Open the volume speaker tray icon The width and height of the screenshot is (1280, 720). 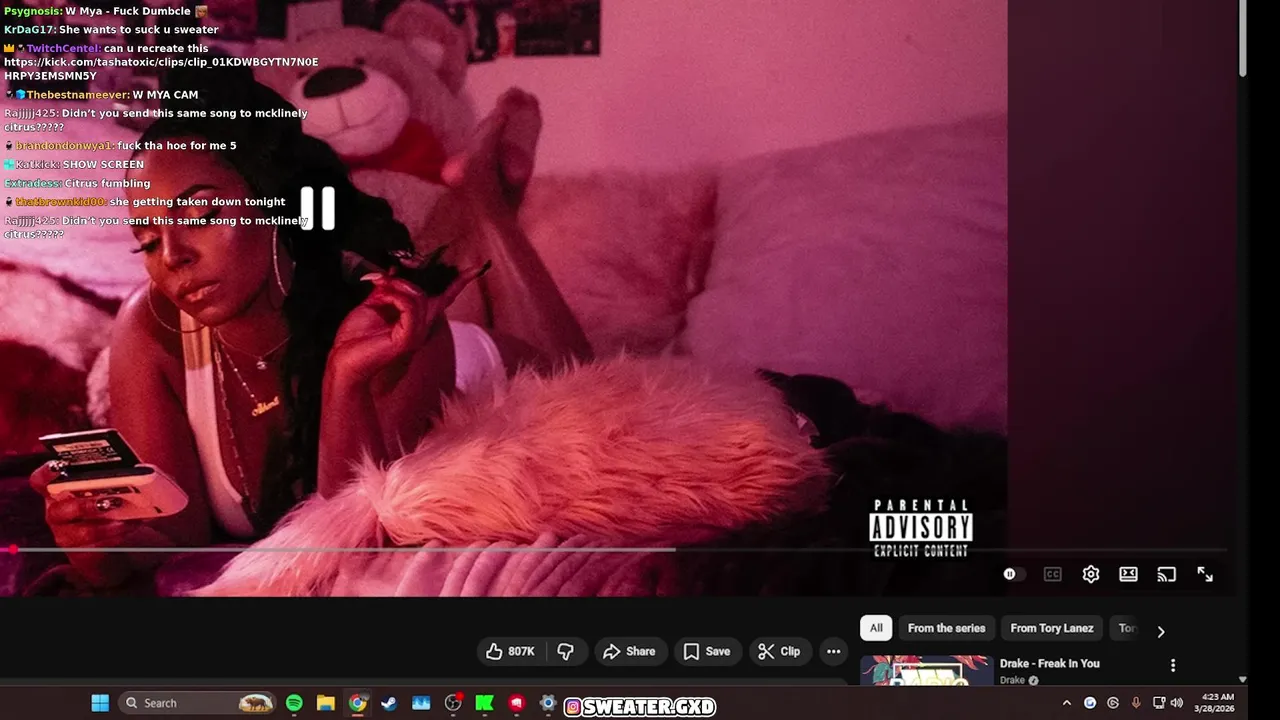tap(1177, 703)
